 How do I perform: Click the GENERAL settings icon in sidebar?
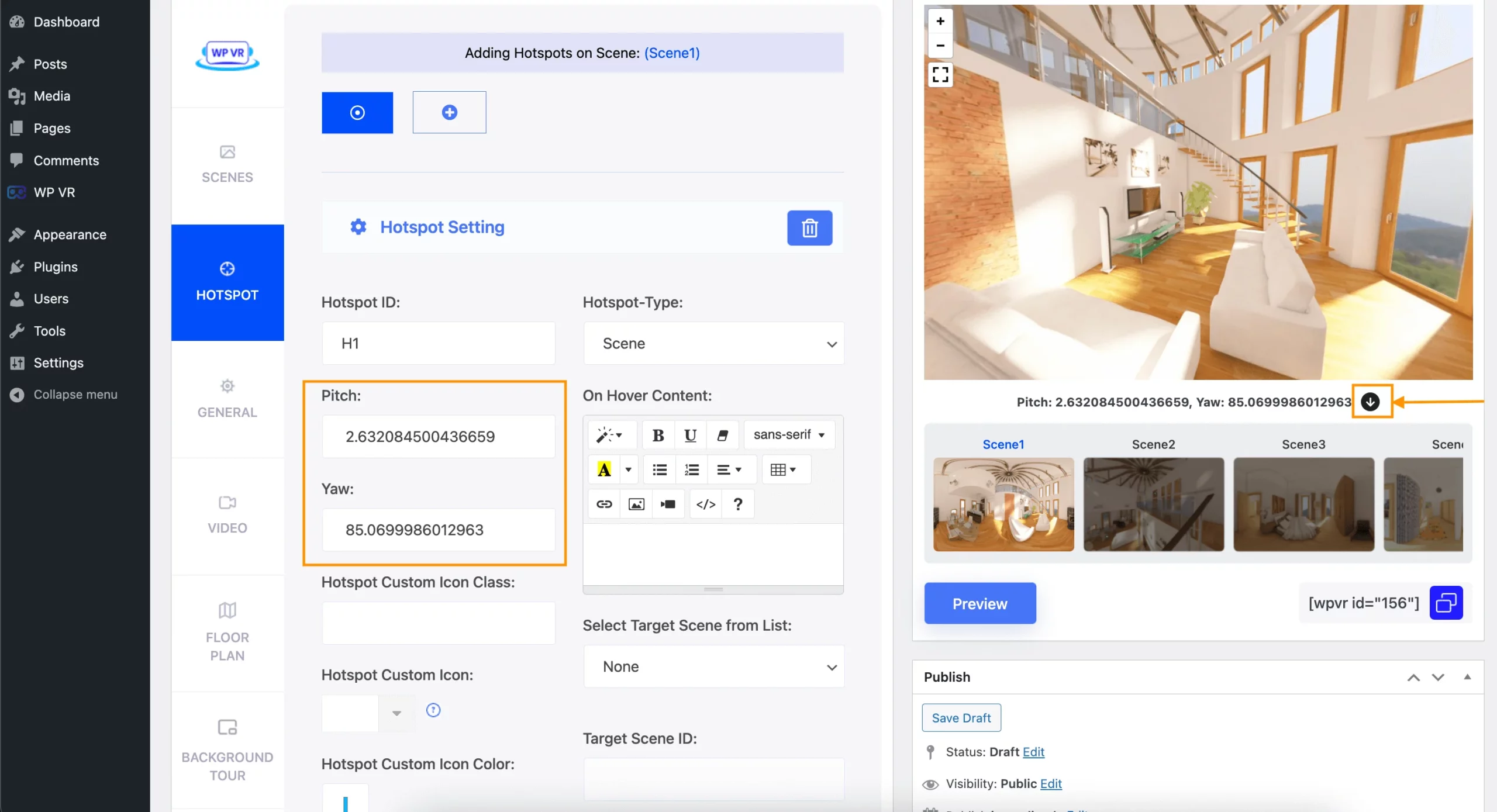227,386
